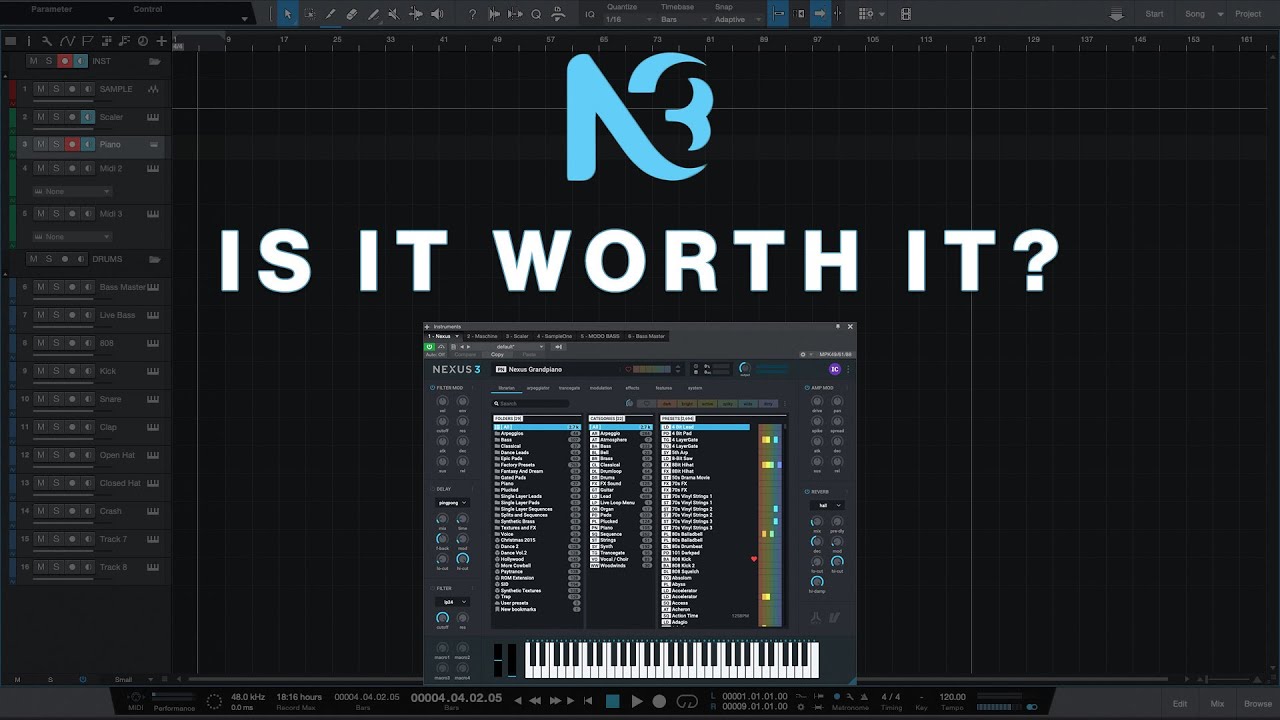Toggle the Nexus plugin power button
The height and width of the screenshot is (720, 1280).
point(430,347)
